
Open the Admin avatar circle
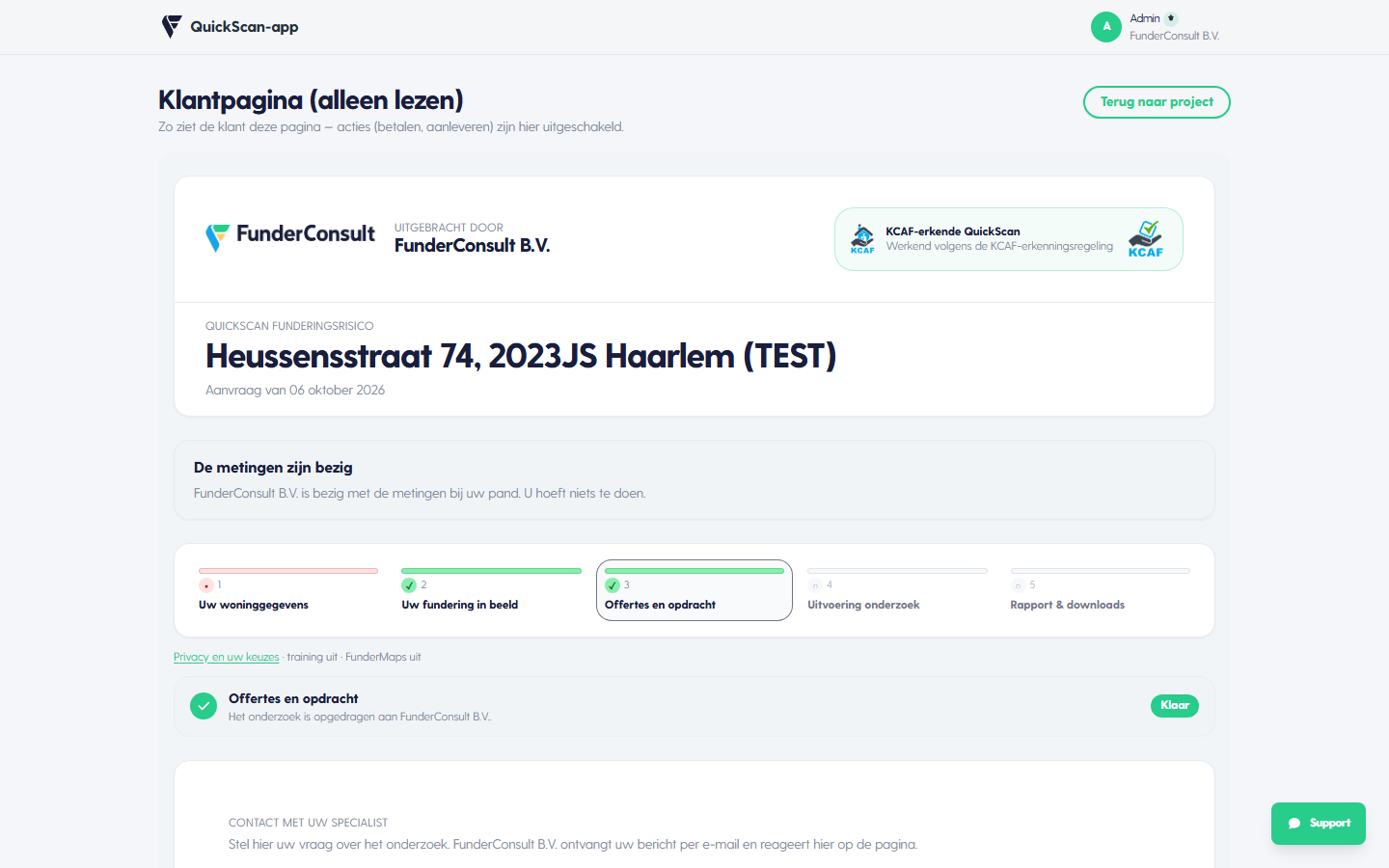click(x=1106, y=27)
